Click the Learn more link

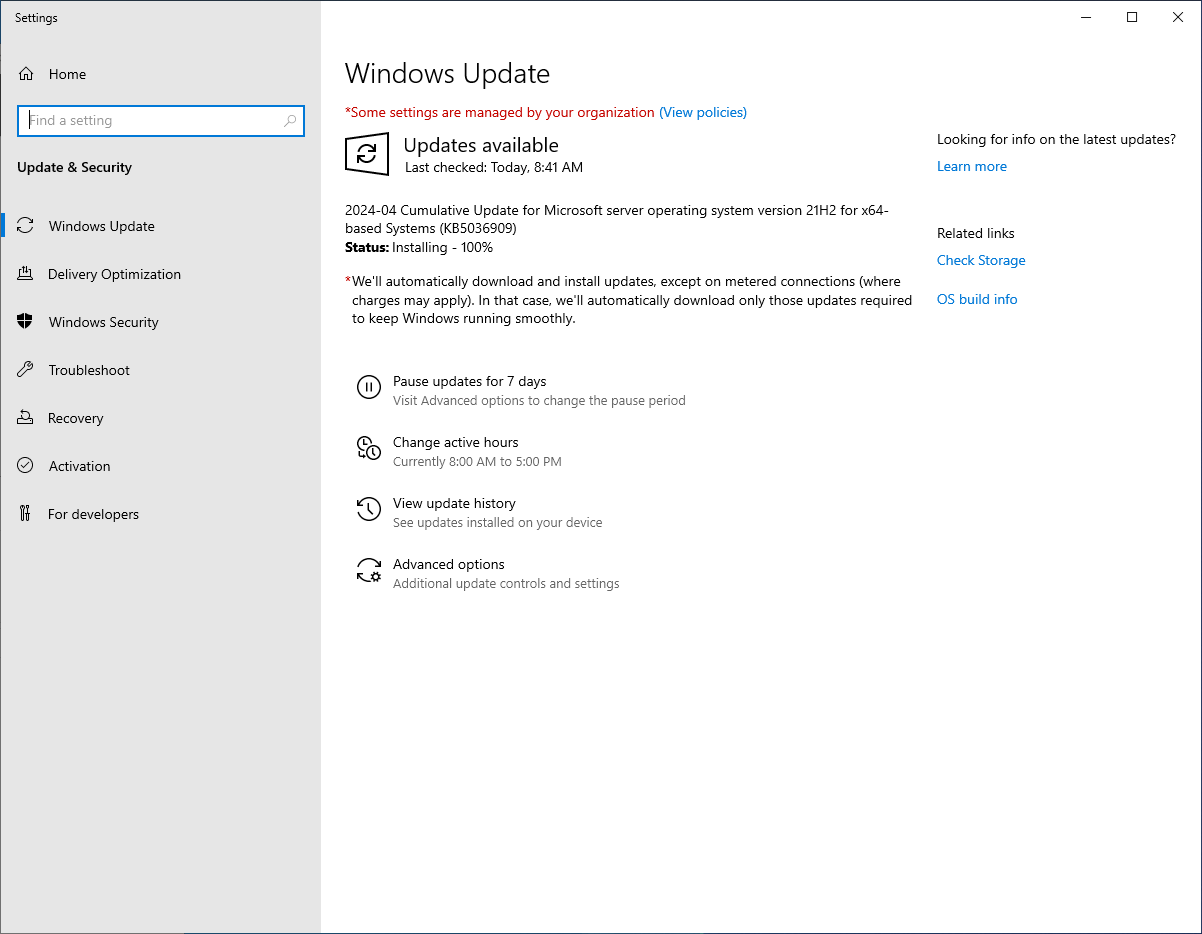972,166
